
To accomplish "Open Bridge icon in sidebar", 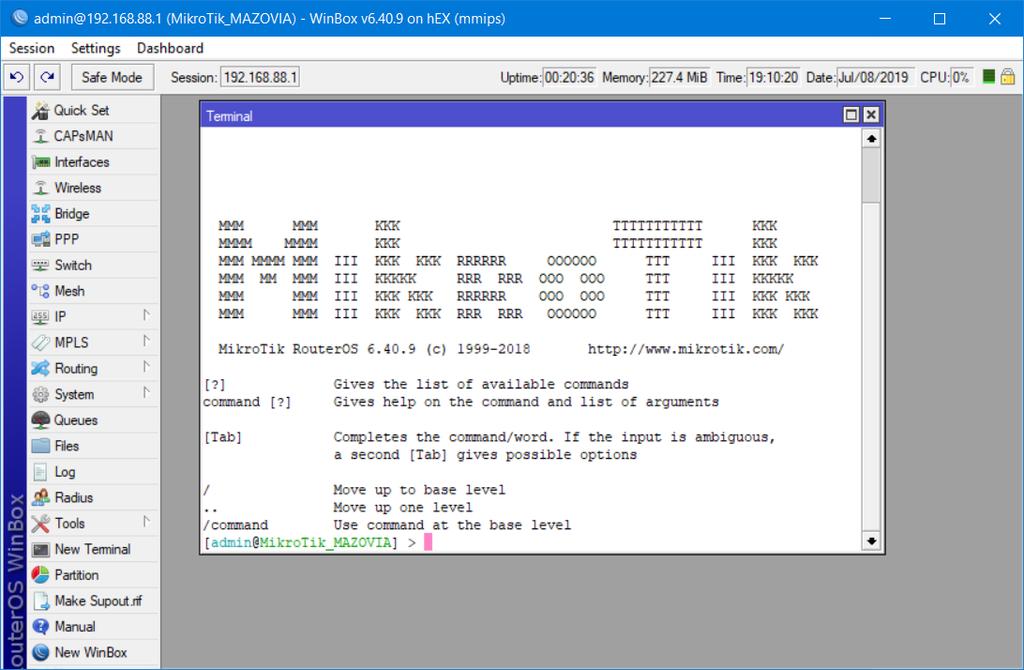I will click(40, 214).
